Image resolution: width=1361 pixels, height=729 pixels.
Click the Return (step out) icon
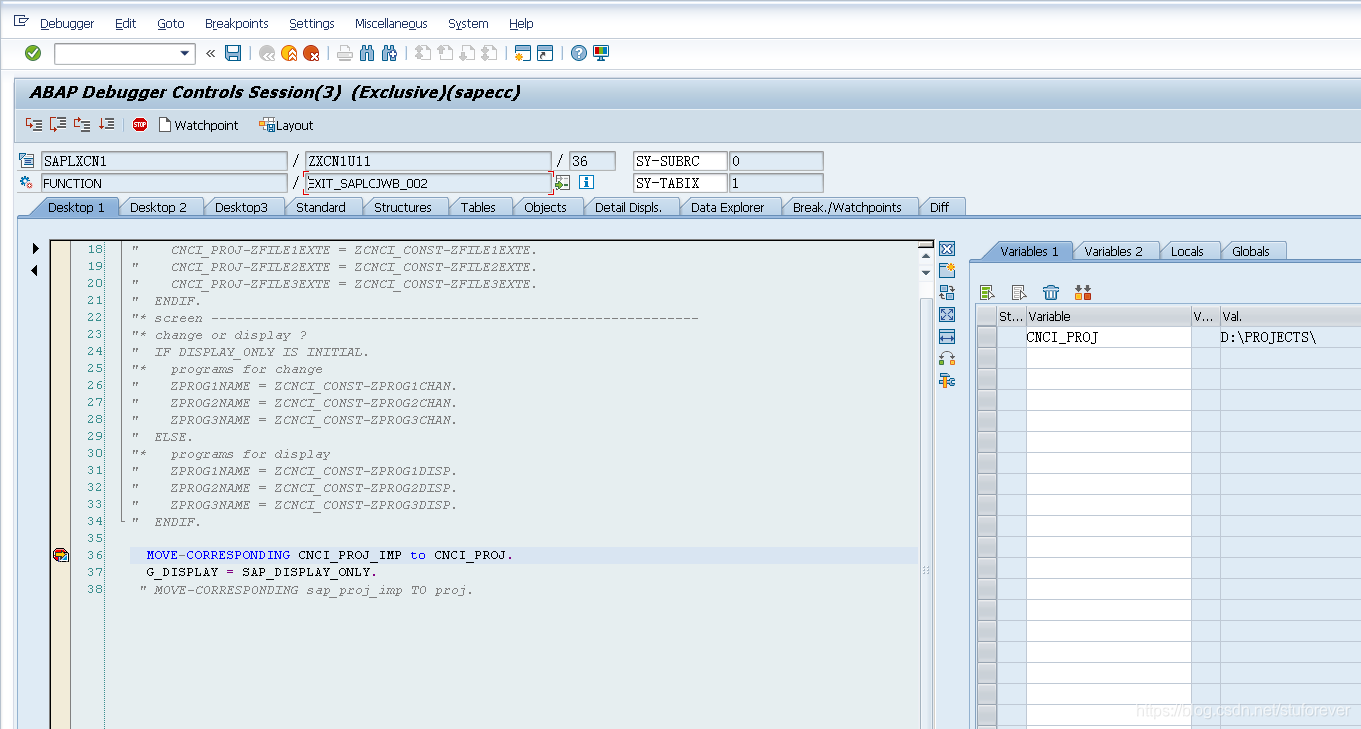(x=82, y=125)
